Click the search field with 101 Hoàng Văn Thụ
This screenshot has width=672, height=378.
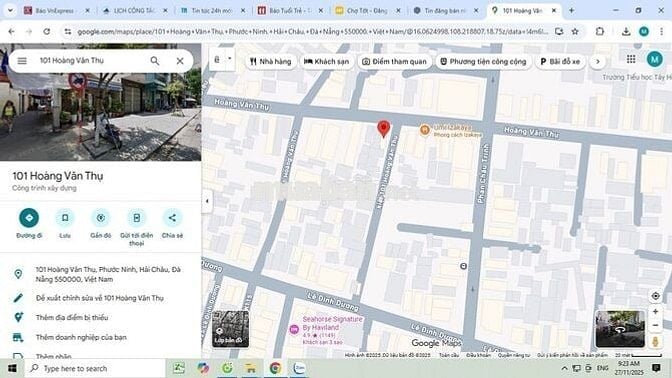[90, 60]
